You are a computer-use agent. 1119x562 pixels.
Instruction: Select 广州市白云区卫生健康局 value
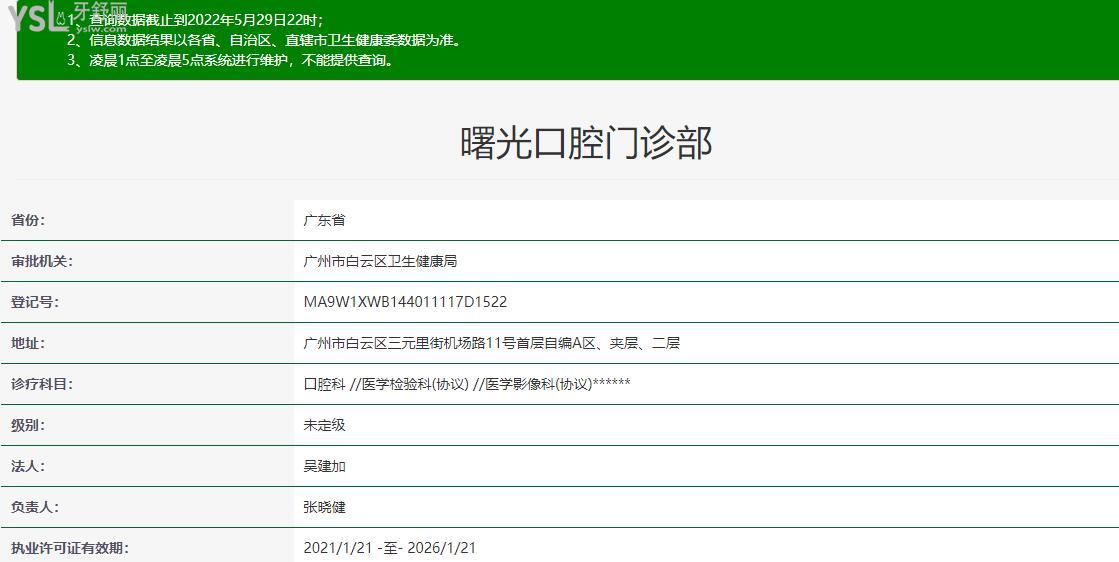380,261
